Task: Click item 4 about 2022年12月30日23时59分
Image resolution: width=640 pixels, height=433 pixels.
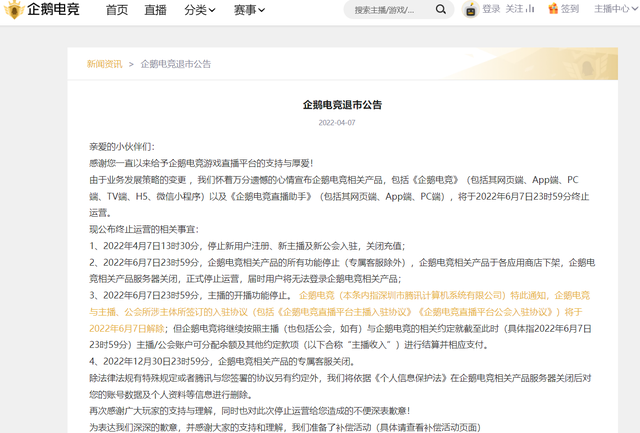Action: pyautogui.click(x=223, y=362)
